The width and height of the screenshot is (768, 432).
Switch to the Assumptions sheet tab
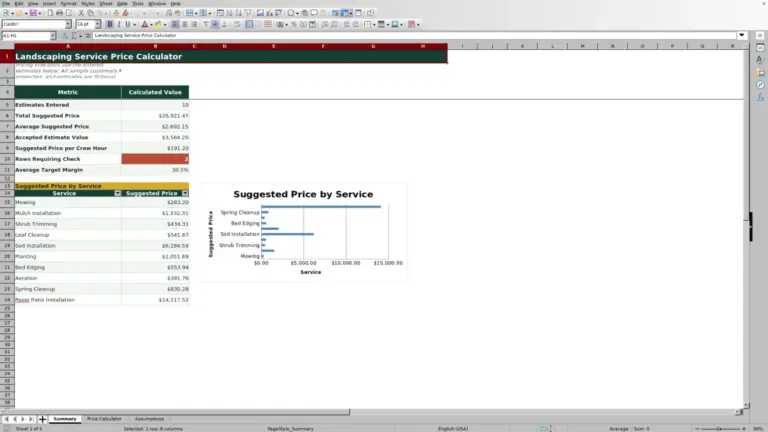(x=149, y=419)
